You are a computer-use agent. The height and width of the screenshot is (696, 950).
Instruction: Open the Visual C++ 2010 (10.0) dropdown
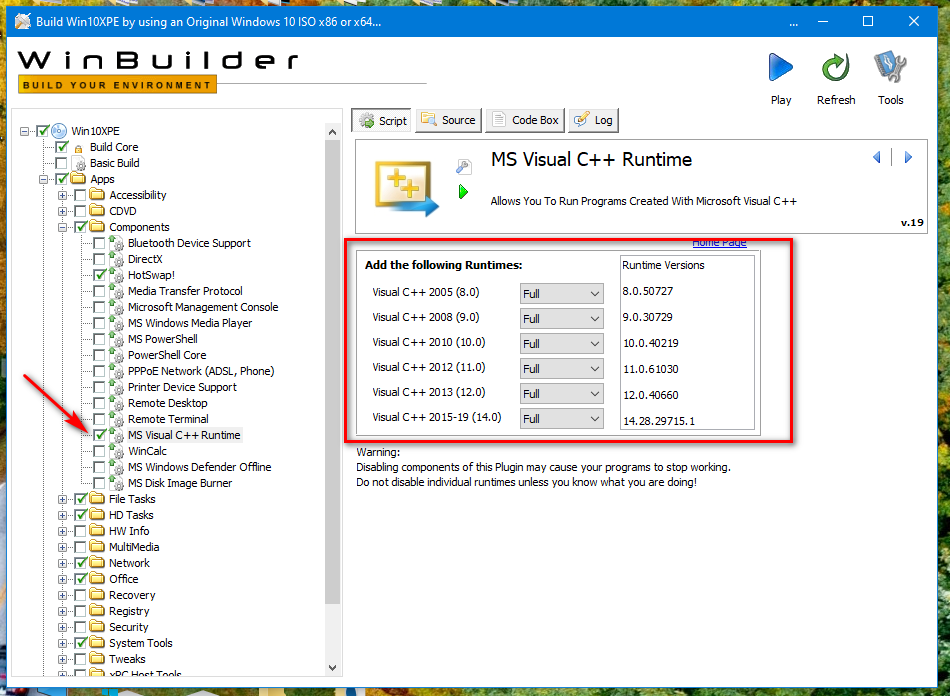(x=562, y=343)
